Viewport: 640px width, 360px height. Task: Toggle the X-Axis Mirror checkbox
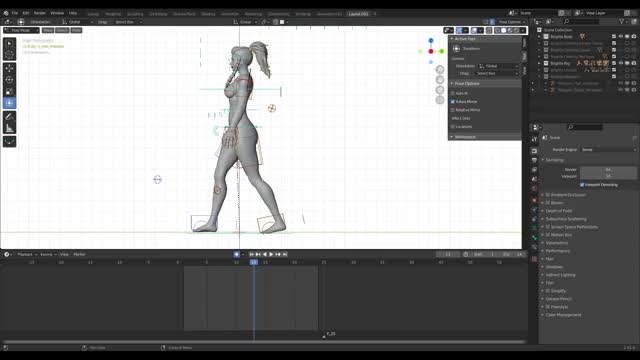point(453,102)
